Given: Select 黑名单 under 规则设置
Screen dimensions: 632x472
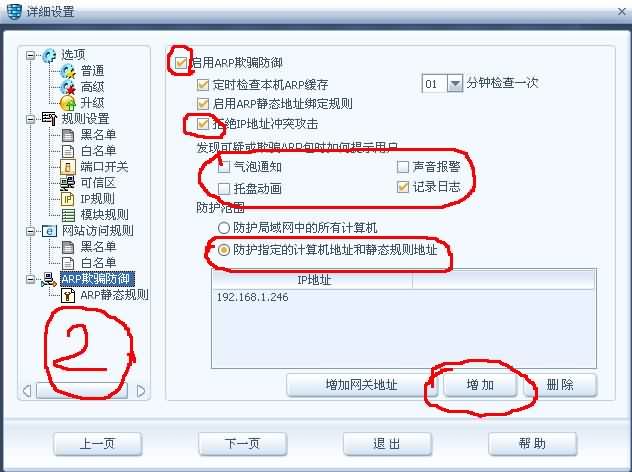Looking at the screenshot, I should [x=98, y=135].
